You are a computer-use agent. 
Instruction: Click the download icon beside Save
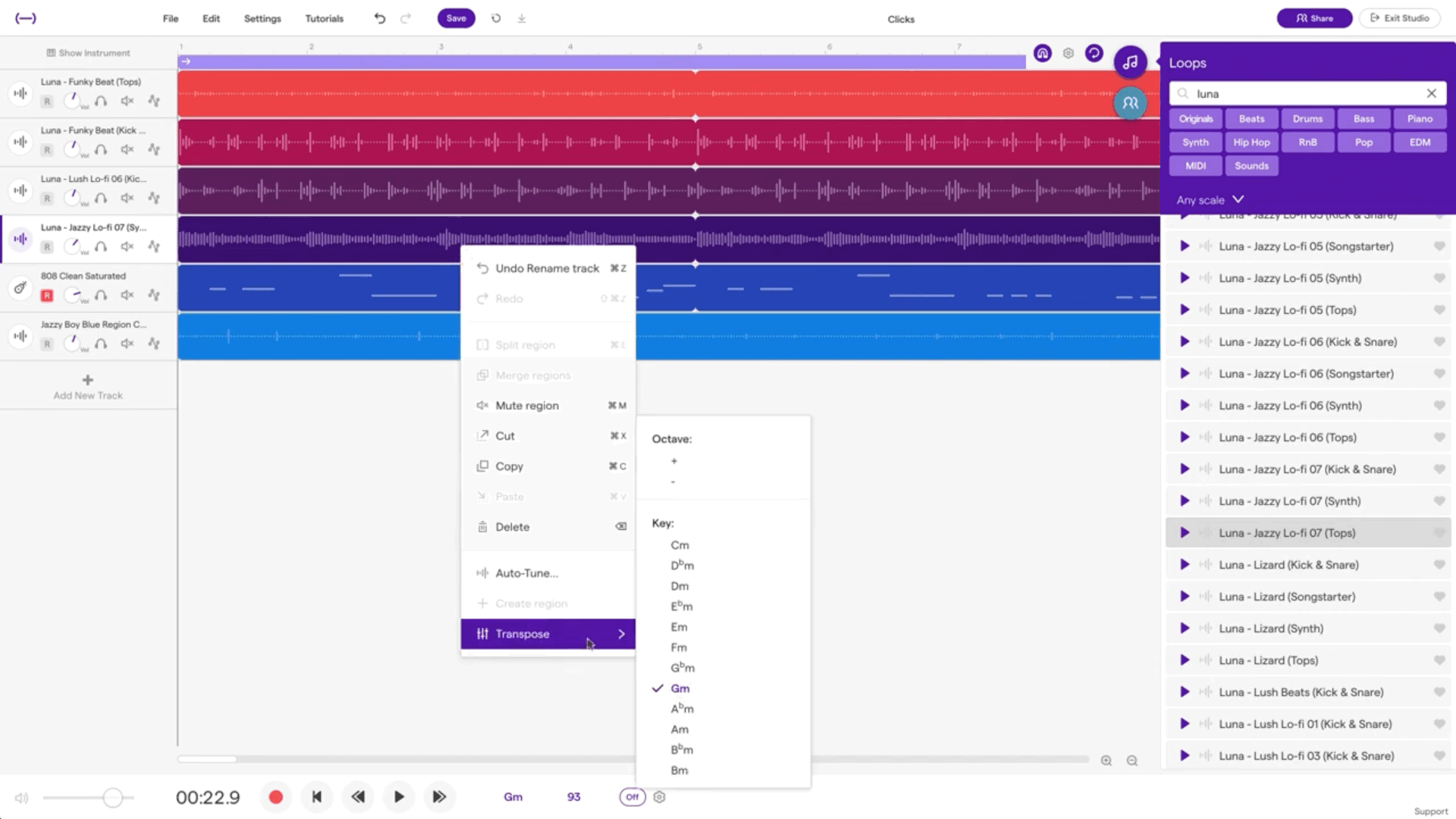[522, 18]
